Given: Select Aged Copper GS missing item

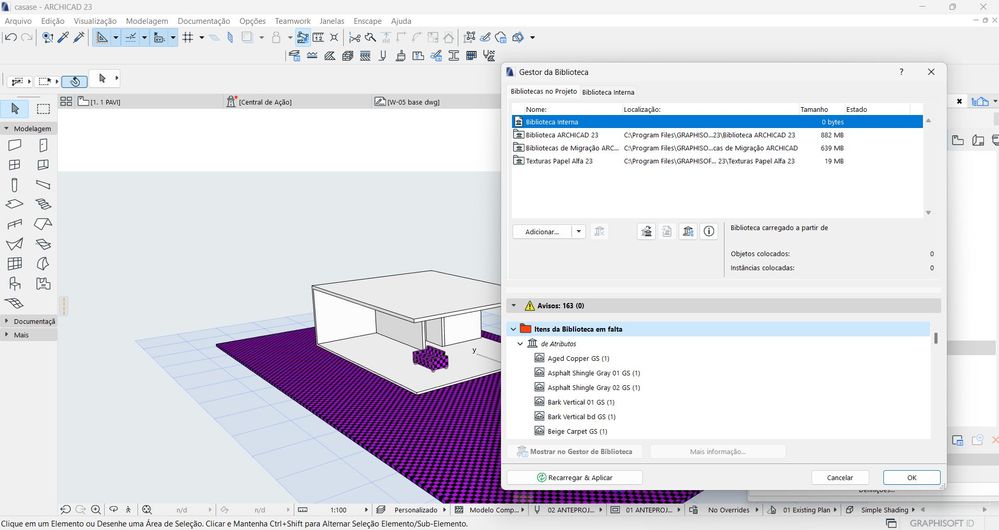Looking at the screenshot, I should (x=578, y=358).
